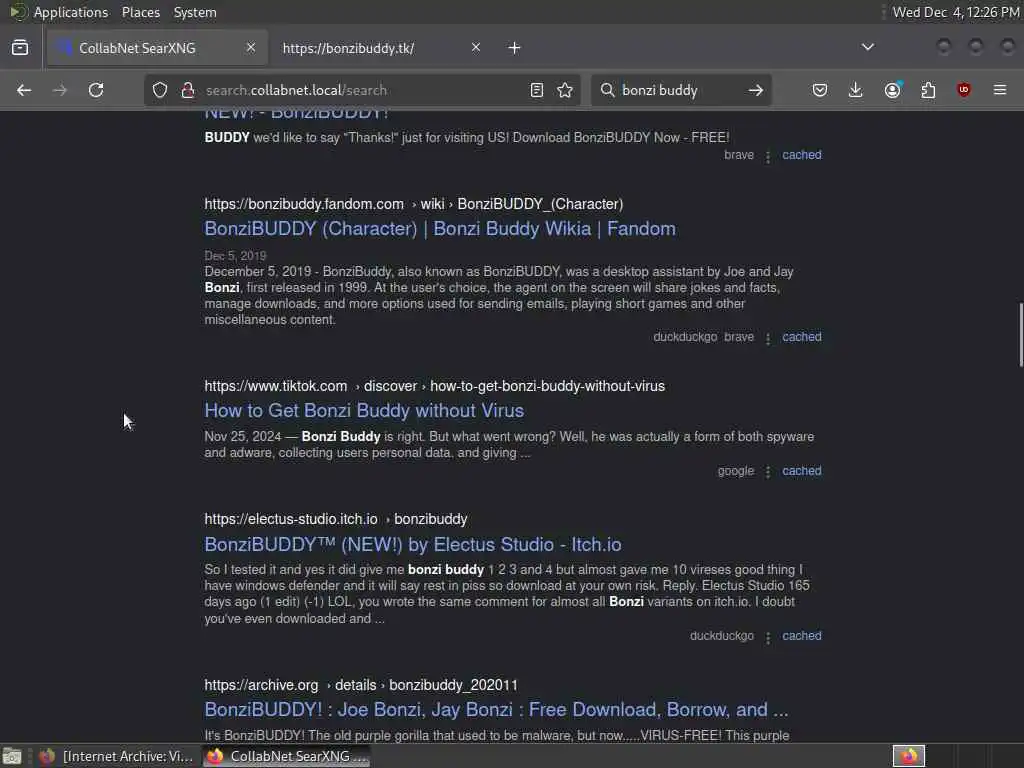1024x768 pixels.
Task: Reload the current search page
Action: [x=96, y=90]
